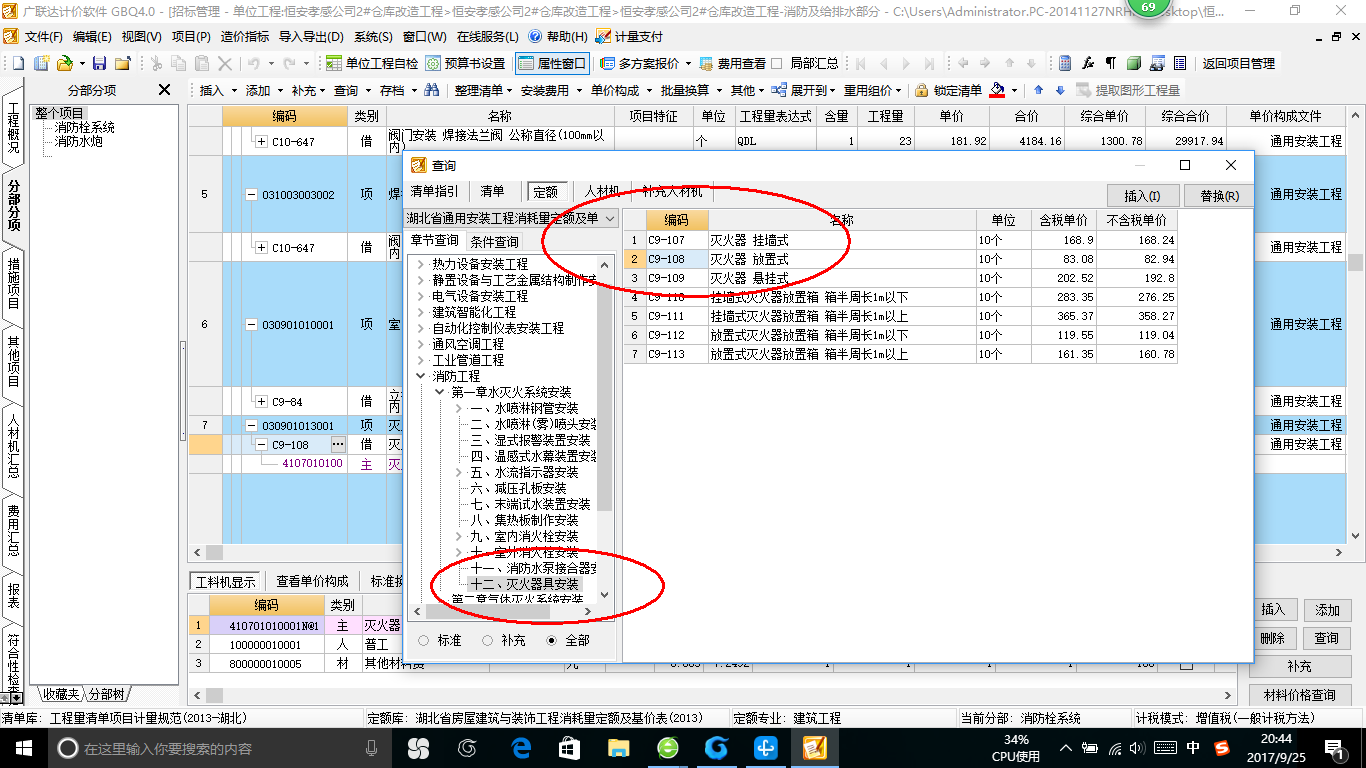Click the 插入(I) button in query dialog
The width and height of the screenshot is (1366, 768).
pyautogui.click(x=1143, y=195)
